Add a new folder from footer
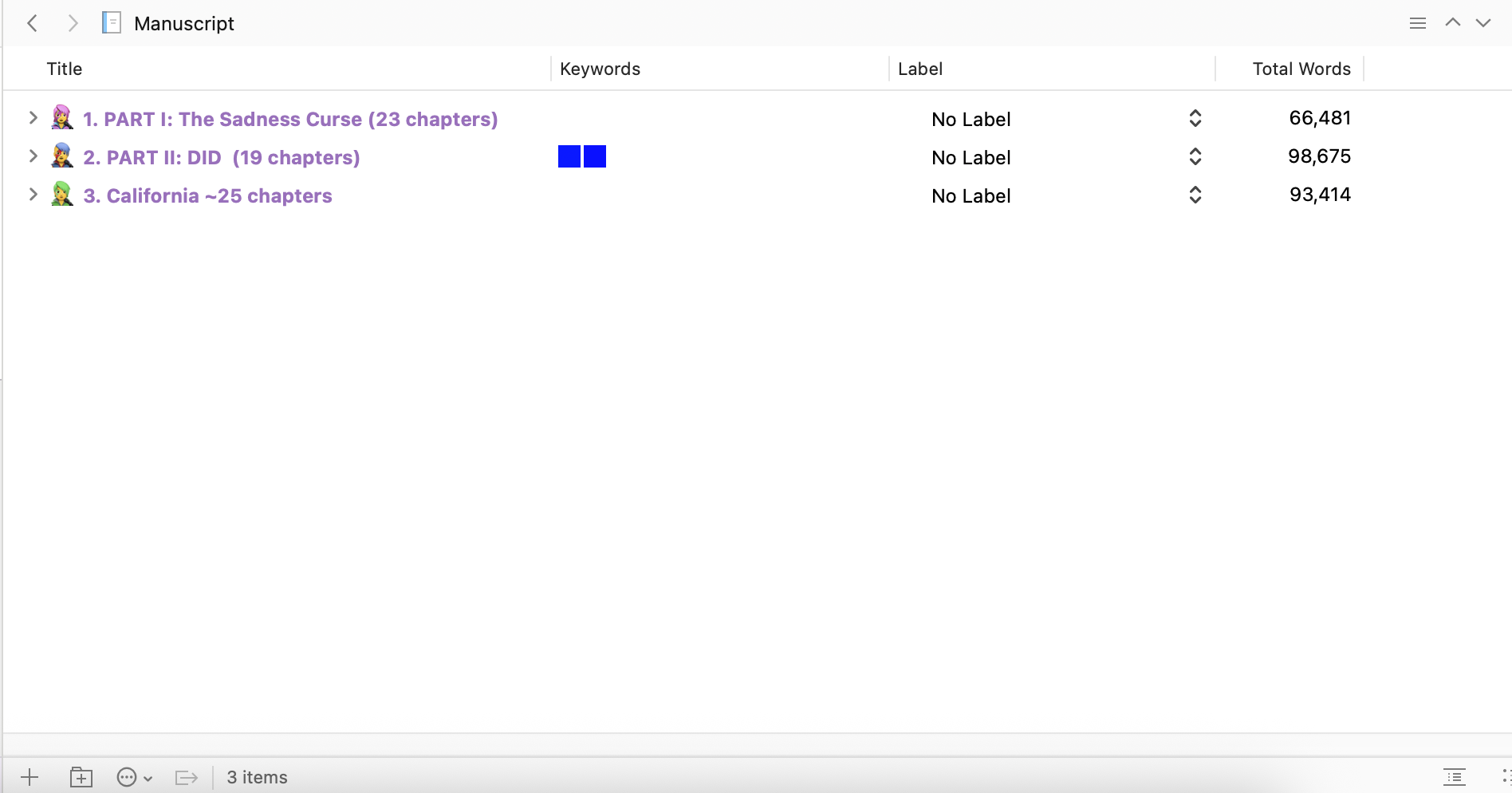The image size is (1512, 793). click(x=81, y=777)
